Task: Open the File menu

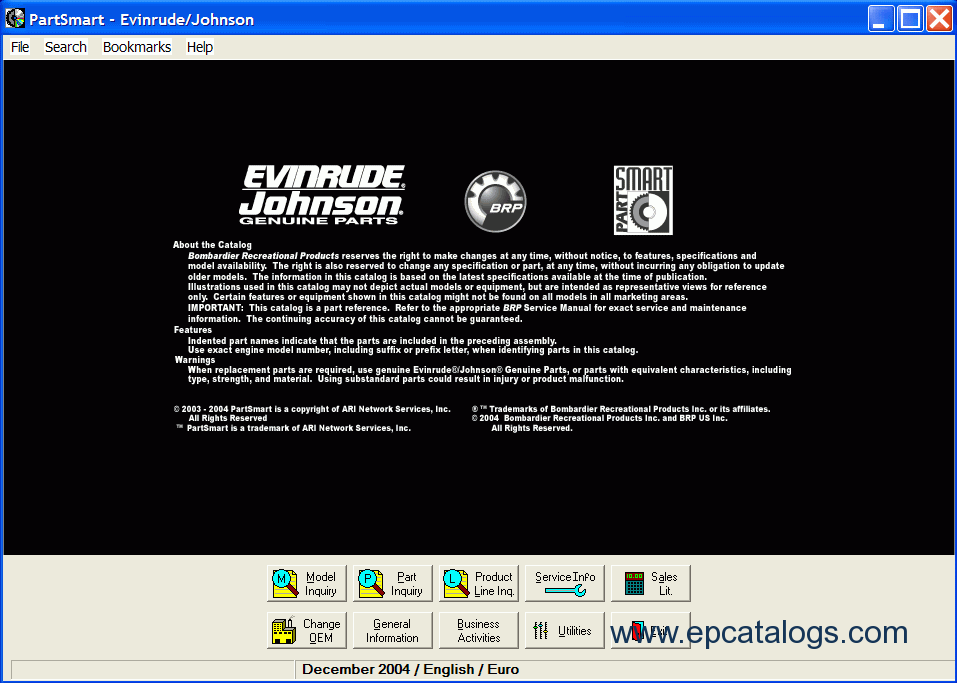Action: pyautogui.click(x=20, y=47)
